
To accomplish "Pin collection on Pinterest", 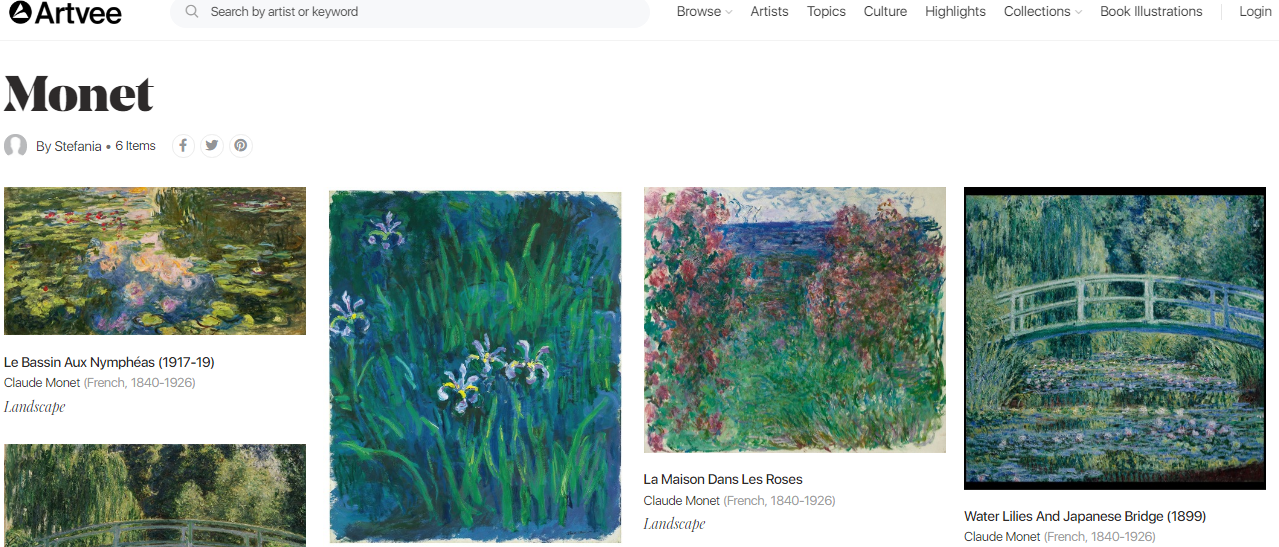I will tap(241, 146).
